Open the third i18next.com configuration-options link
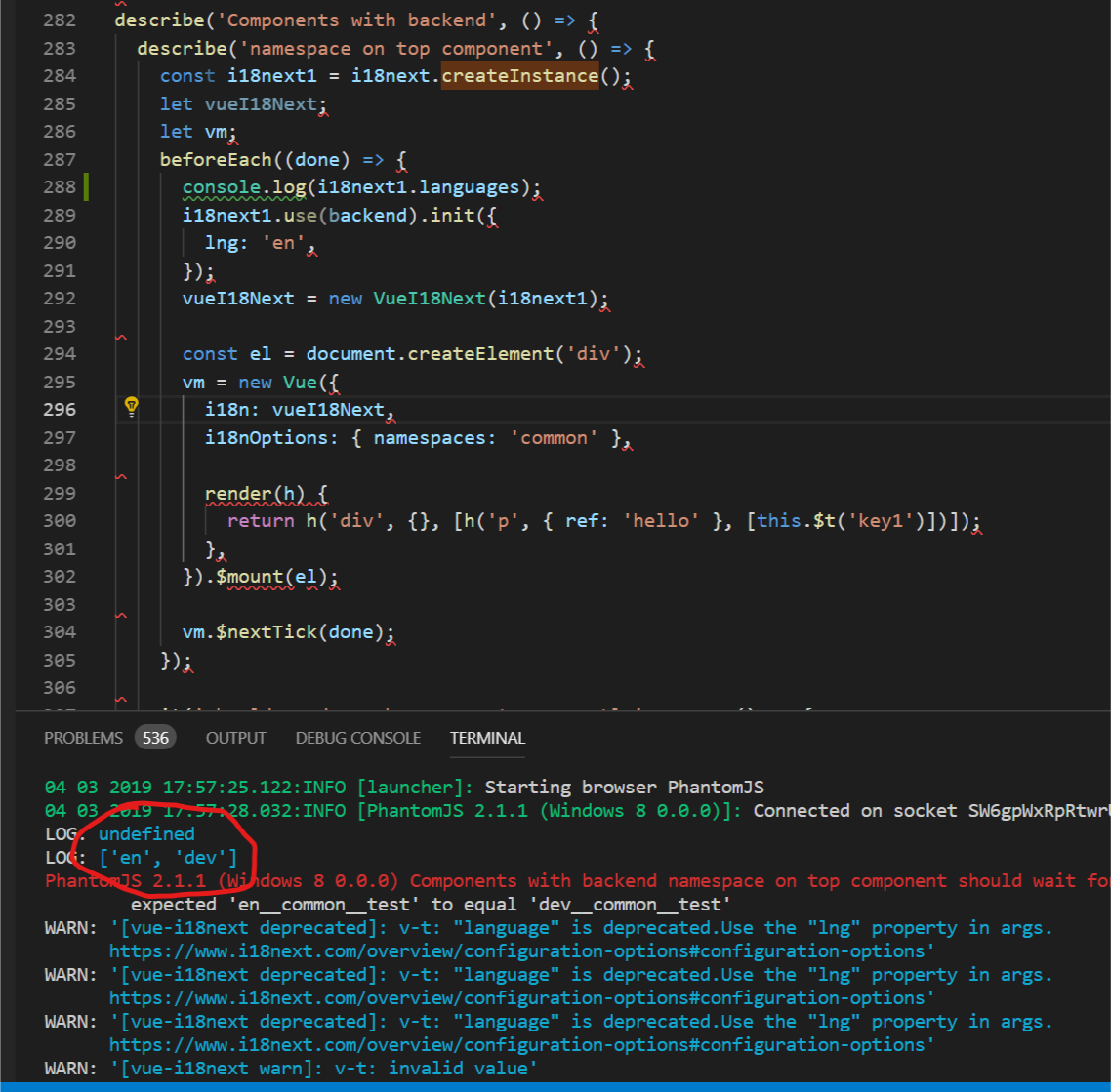Viewport: 1111px width, 1092px height. click(x=520, y=1044)
